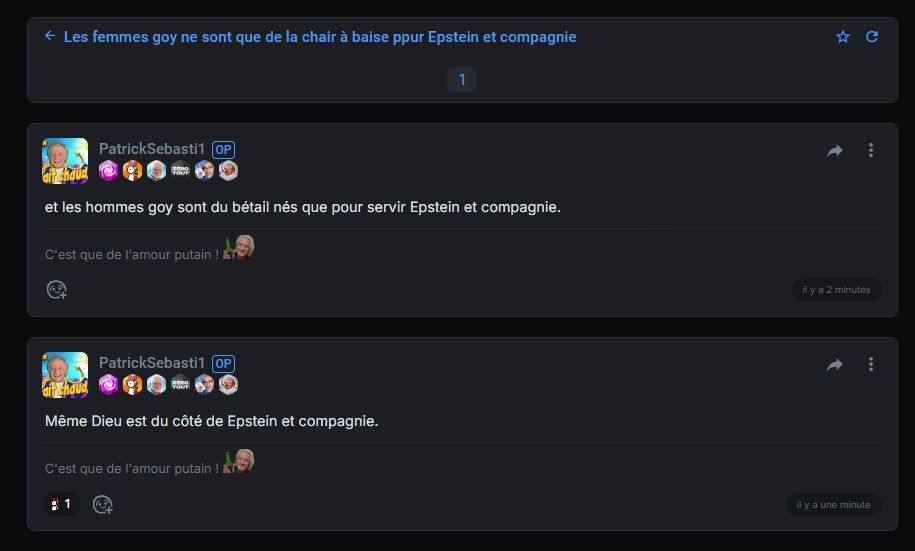Click the avatar thumbnail on the second post

tap(65, 375)
